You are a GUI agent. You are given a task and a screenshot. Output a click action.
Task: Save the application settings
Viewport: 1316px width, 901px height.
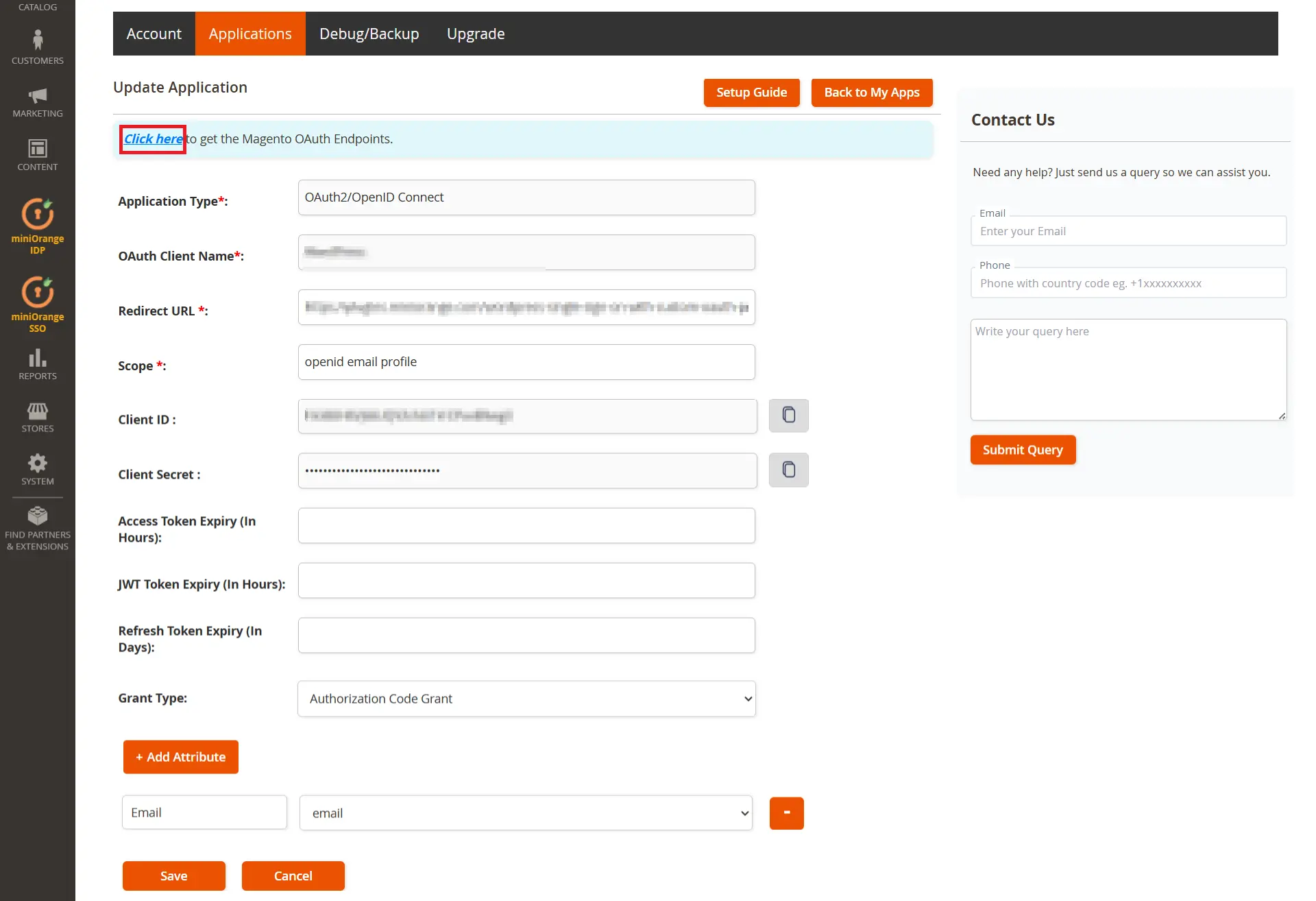click(x=174, y=876)
